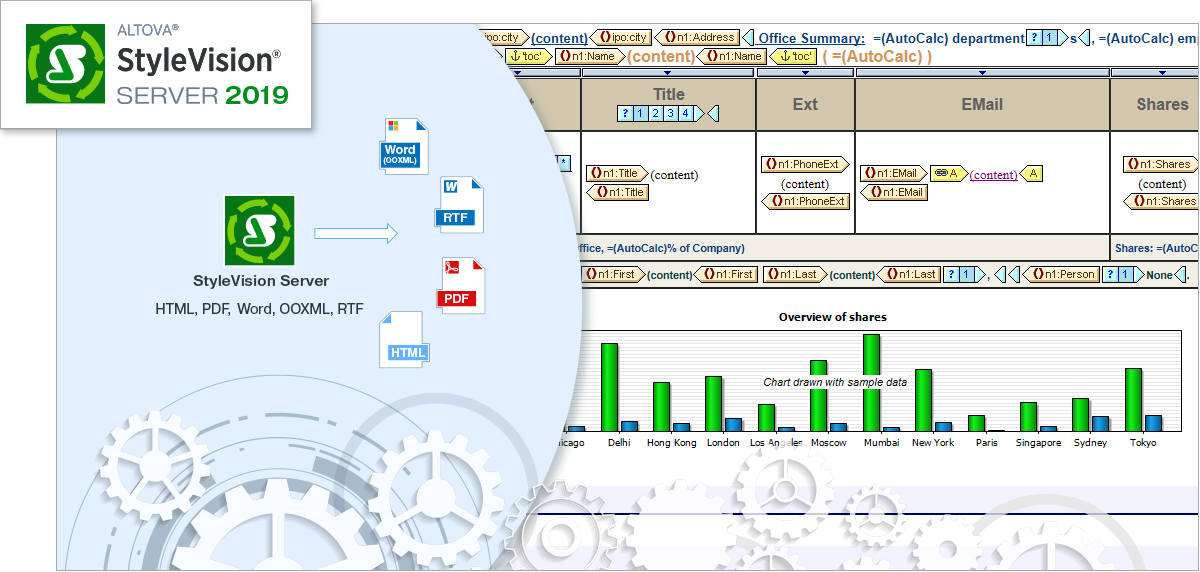This screenshot has height=572, width=1200.
Task: Click the closing n1:First tag
Action: pyautogui.click(x=726, y=274)
